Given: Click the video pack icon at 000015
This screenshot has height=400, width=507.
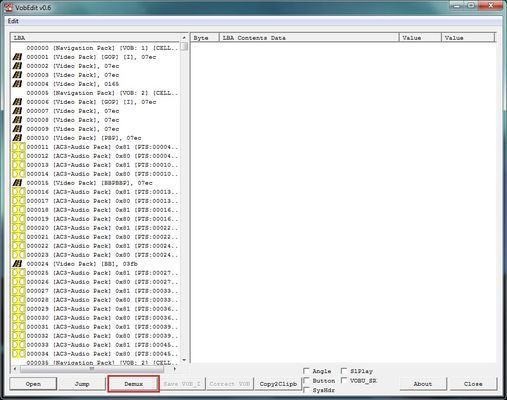Looking at the screenshot, I should [x=17, y=183].
